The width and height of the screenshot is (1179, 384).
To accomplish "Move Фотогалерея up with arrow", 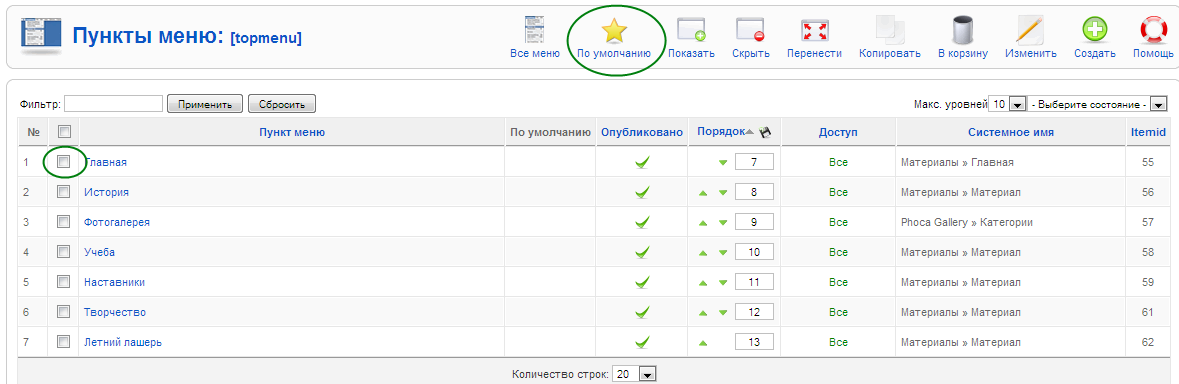I will [703, 222].
